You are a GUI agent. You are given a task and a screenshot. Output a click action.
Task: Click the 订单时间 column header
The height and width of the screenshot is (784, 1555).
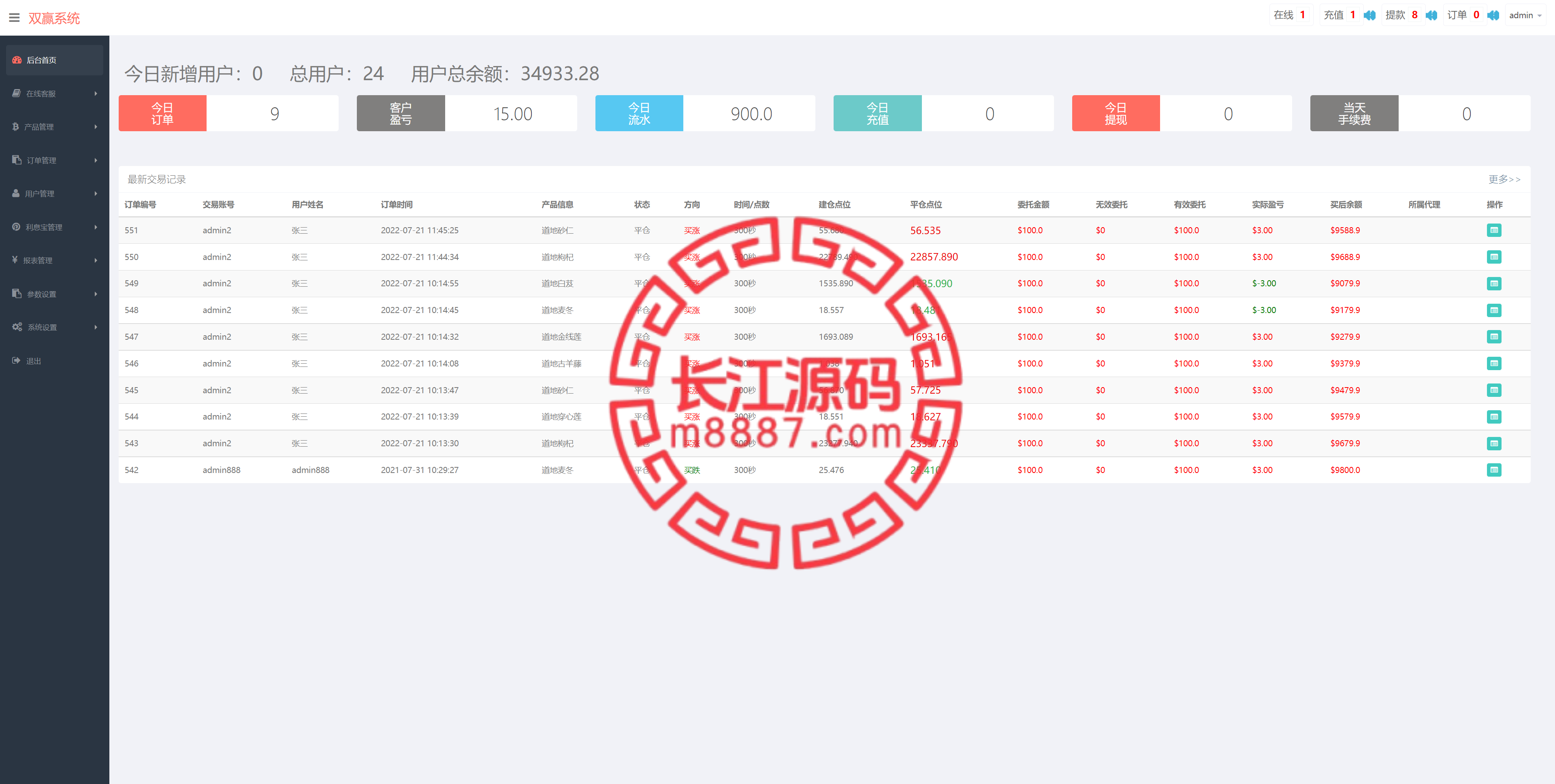pyautogui.click(x=397, y=205)
